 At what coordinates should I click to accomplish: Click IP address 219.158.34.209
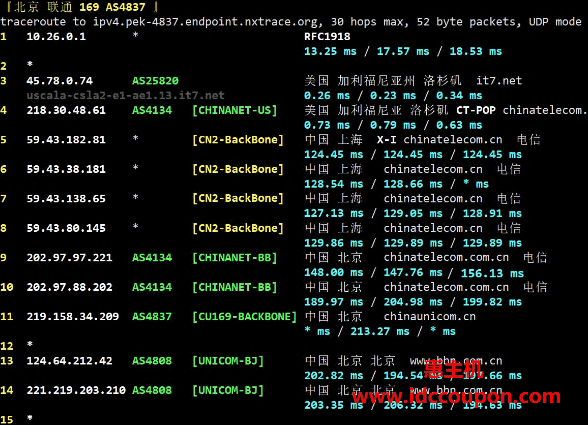[72, 317]
